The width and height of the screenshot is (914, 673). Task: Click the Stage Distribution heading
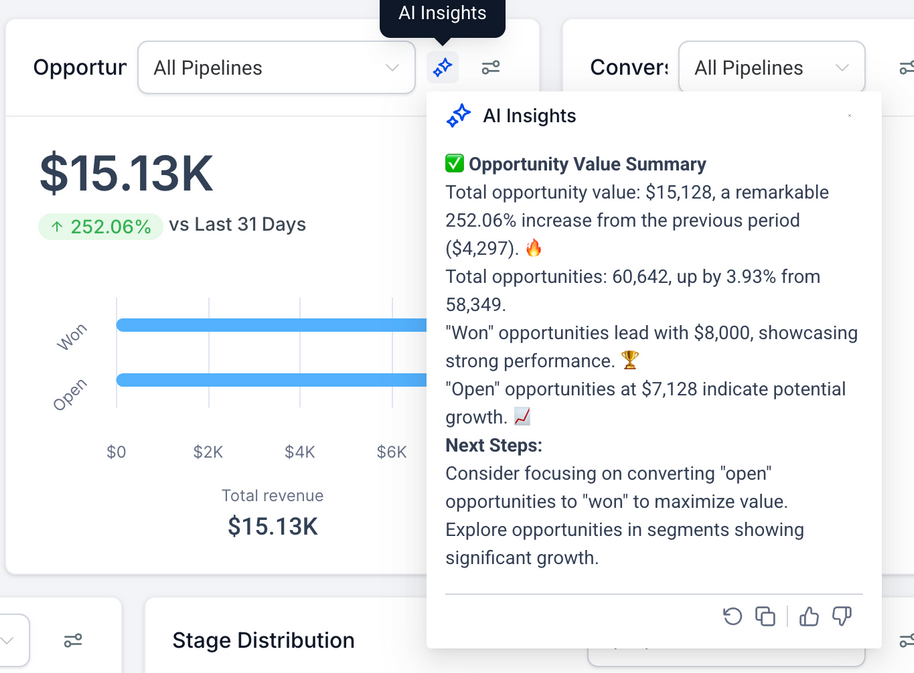[x=263, y=640]
